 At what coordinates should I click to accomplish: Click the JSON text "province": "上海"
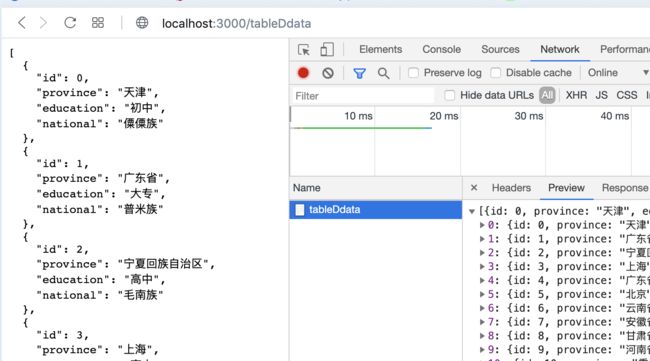[97, 350]
